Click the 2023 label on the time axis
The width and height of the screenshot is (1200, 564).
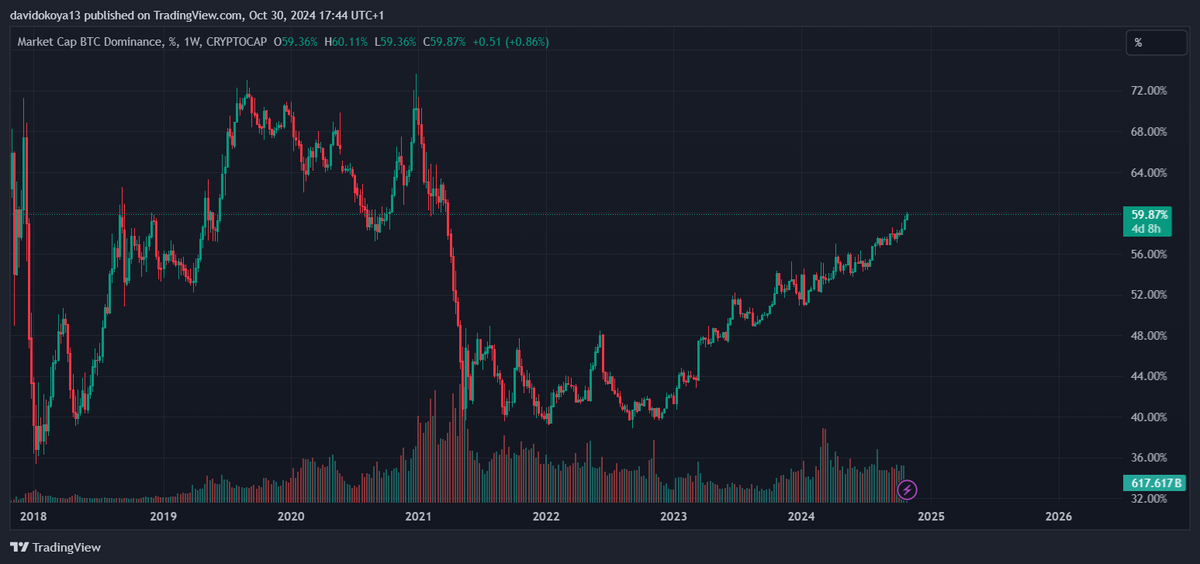(674, 516)
